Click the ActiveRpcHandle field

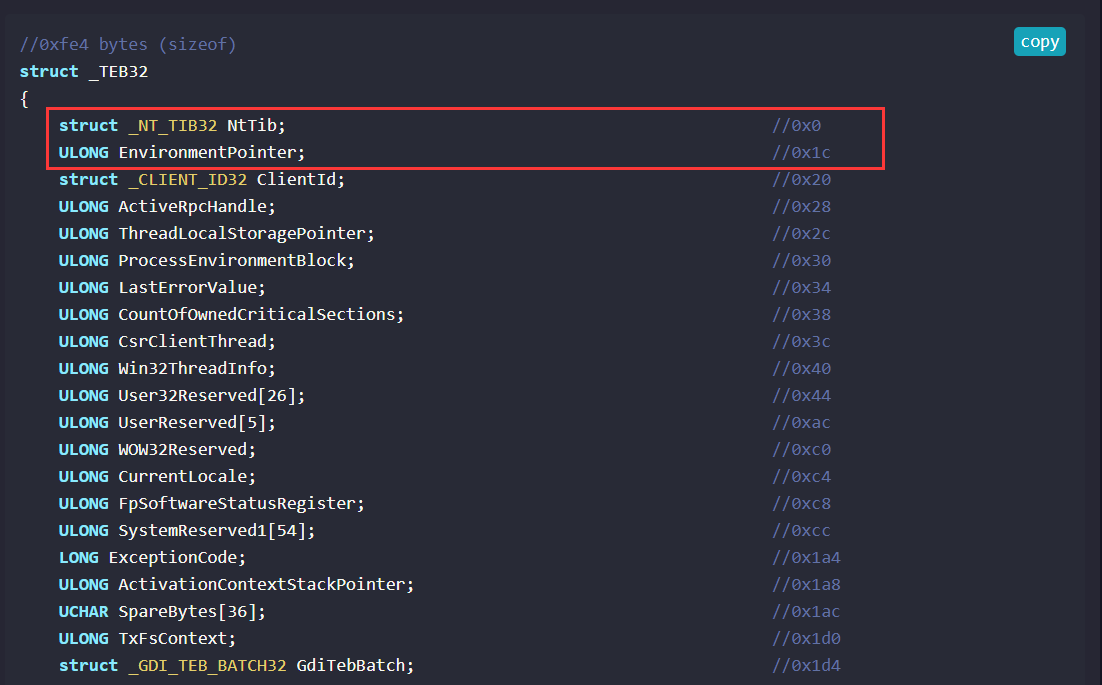[196, 206]
